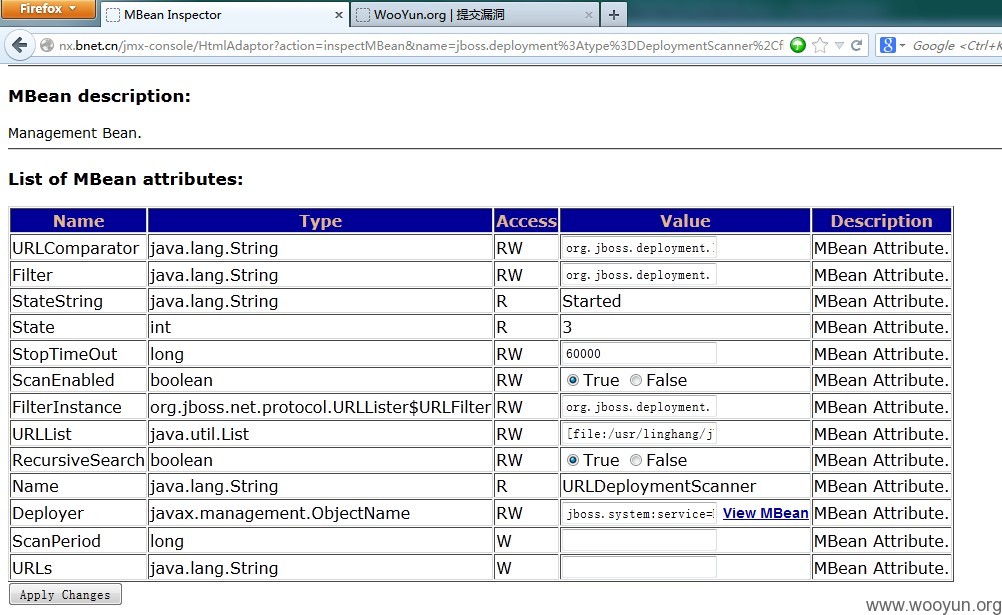
Task: Click the Filter value field
Action: pos(639,275)
